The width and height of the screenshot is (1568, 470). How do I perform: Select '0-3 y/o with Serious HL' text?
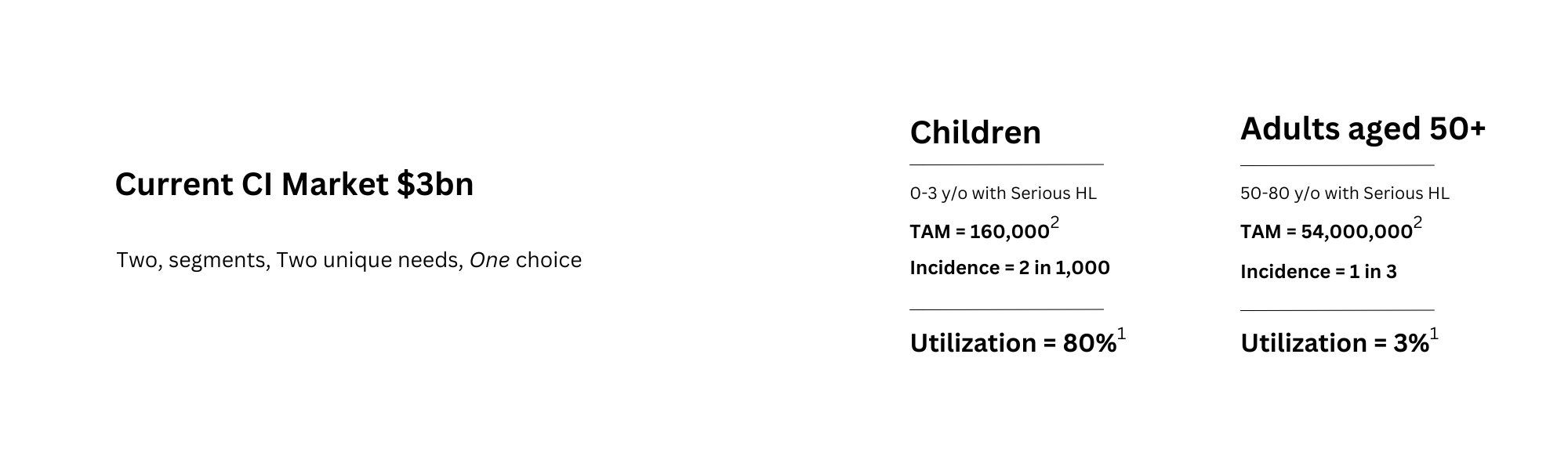click(x=1003, y=193)
